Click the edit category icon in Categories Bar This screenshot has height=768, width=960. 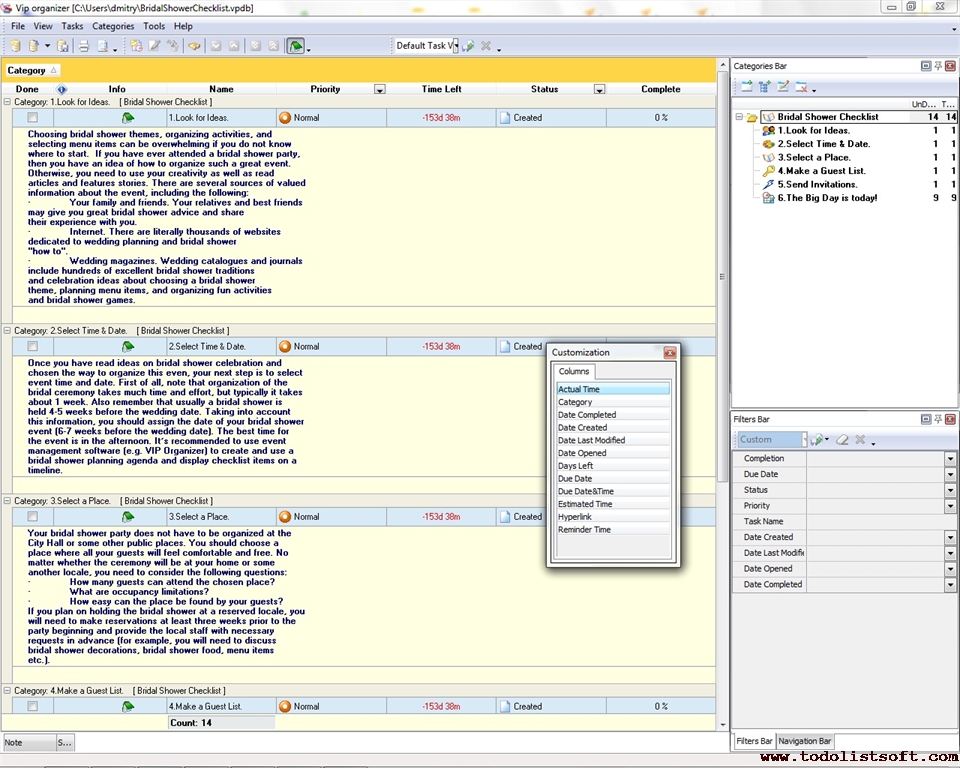(783, 88)
